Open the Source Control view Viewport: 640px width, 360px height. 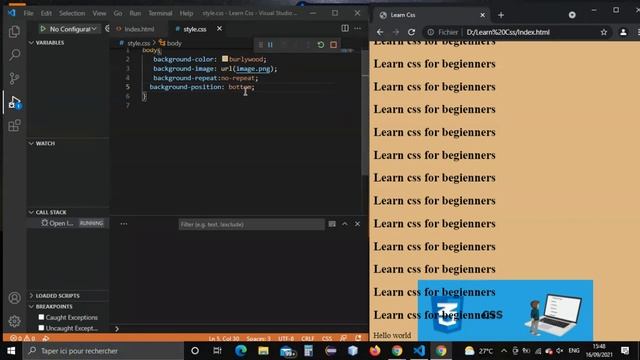pos(14,78)
